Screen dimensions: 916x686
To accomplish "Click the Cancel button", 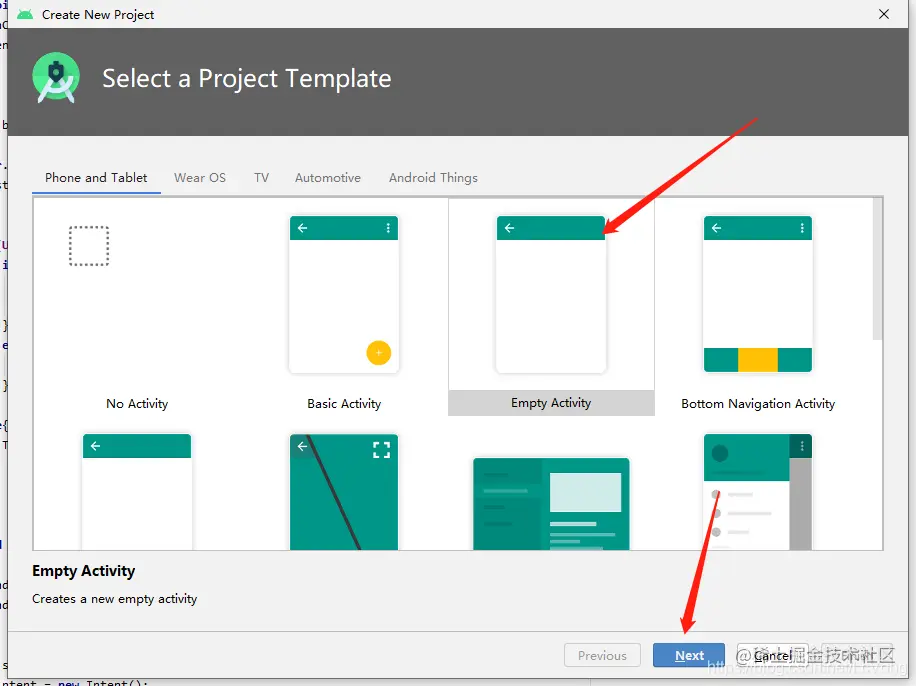I will pos(772,656).
